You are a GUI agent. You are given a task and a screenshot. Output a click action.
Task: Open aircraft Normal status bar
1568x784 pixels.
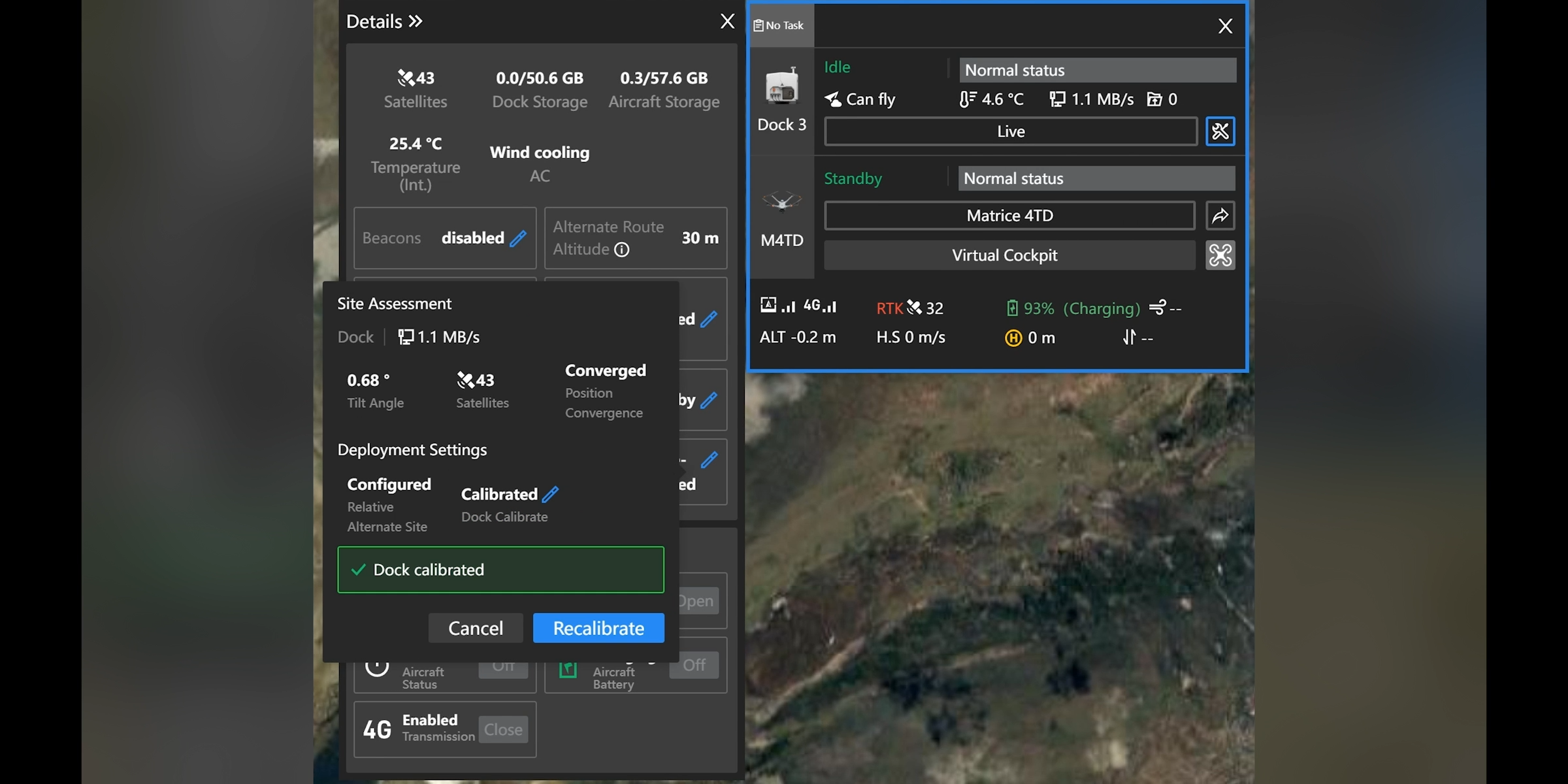pos(1096,178)
